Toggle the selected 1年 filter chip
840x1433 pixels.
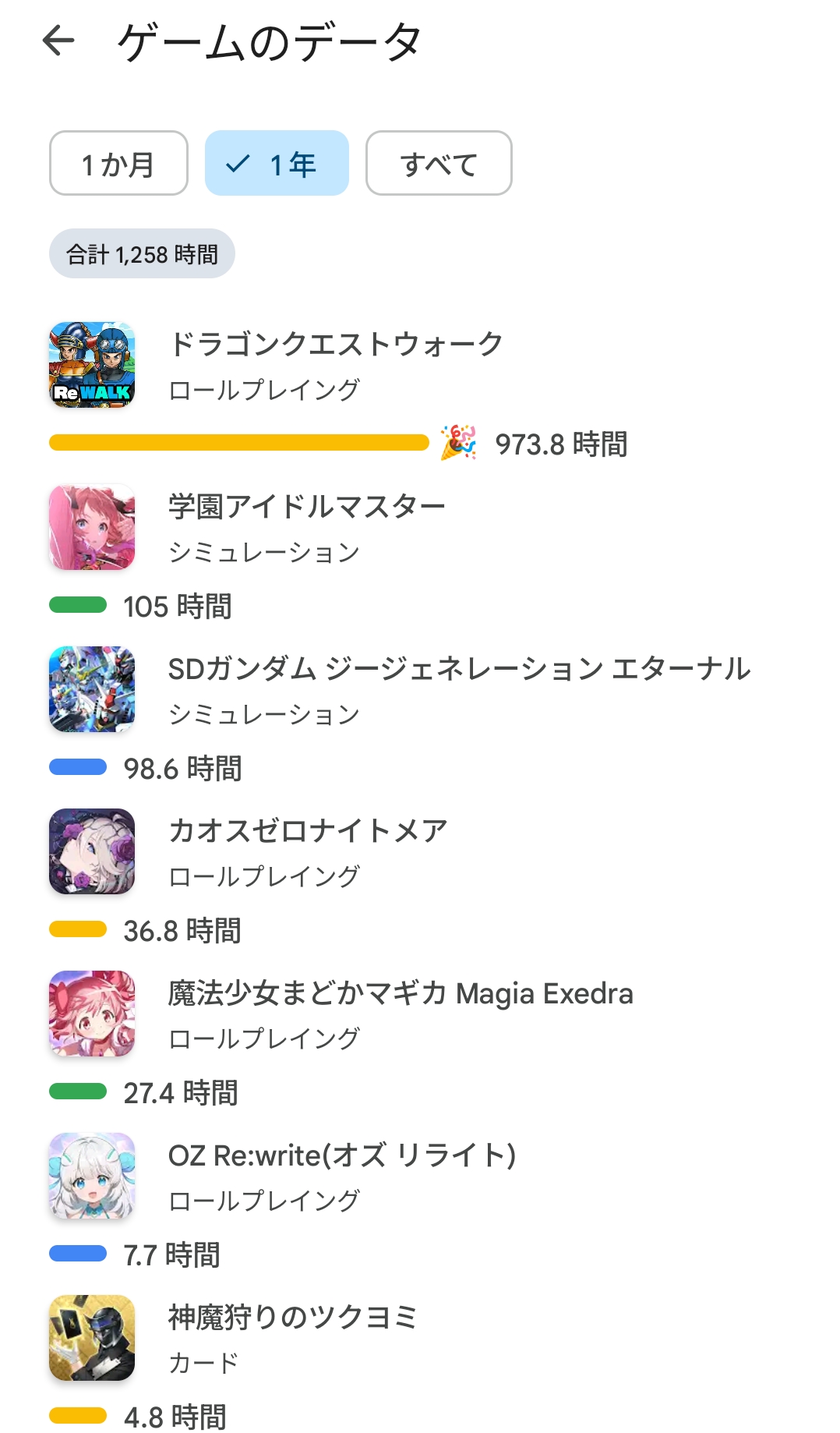(277, 164)
